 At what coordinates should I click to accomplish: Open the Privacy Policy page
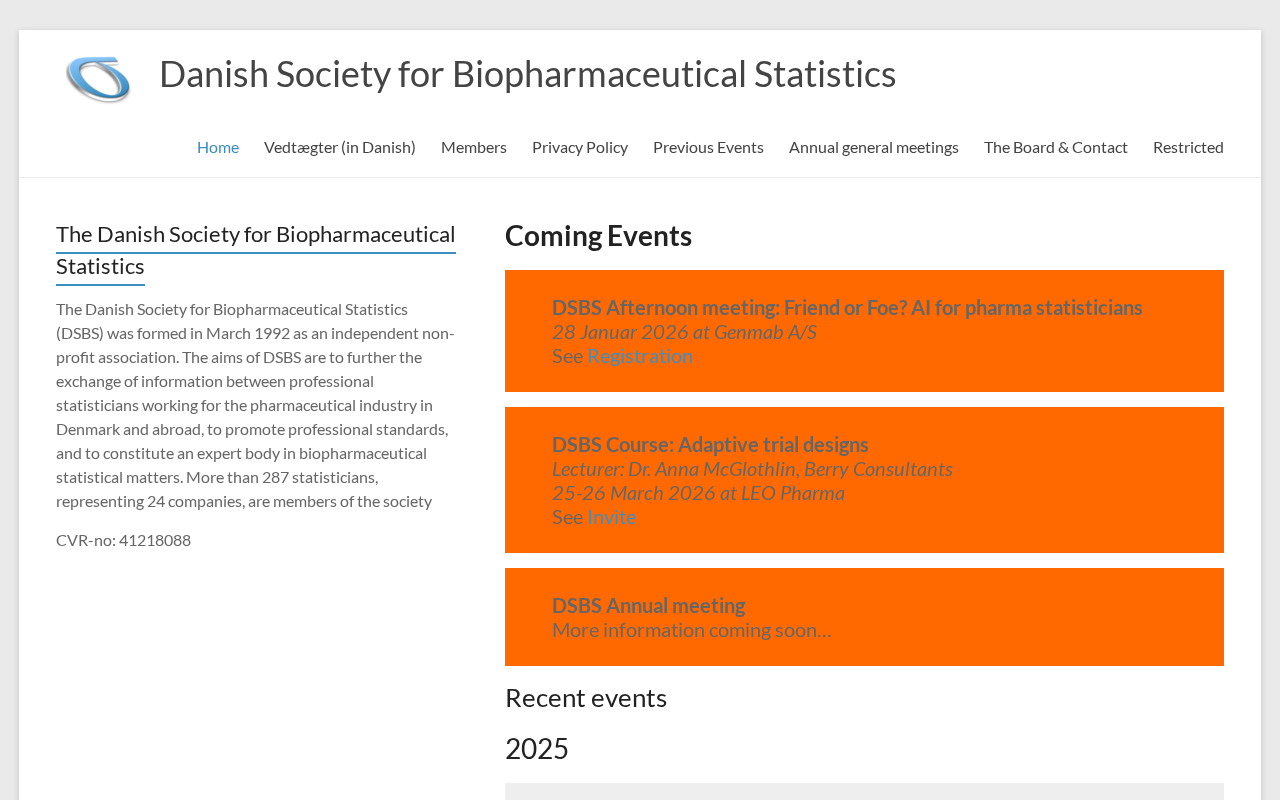[580, 147]
